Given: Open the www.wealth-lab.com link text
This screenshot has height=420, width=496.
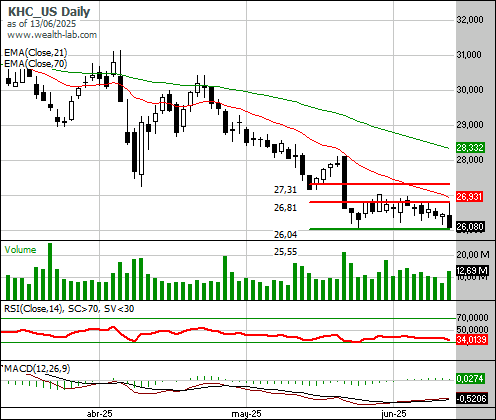Looking at the screenshot, I should coord(52,35).
